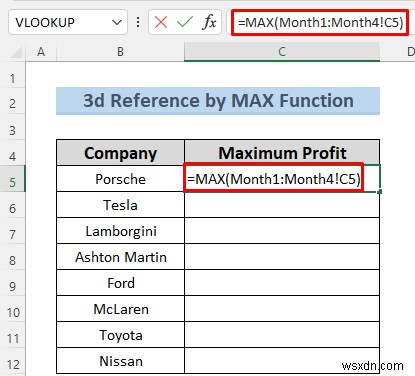Click the '3d Reference by MAX Function' title
Viewport: 415px width, 376px height.
[218, 101]
